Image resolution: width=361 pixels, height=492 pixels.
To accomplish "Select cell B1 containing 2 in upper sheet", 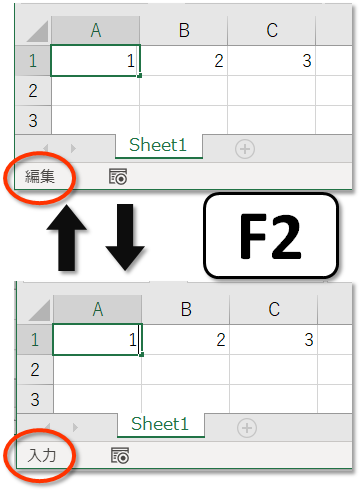I will click(184, 61).
